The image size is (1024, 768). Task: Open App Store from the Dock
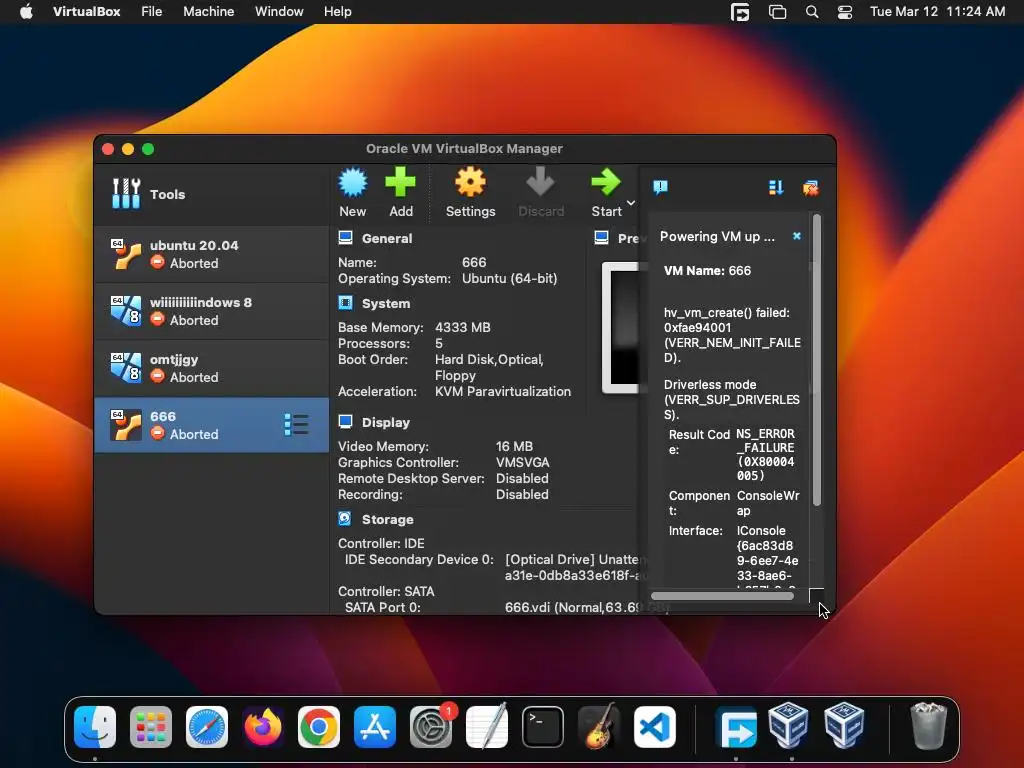[x=375, y=727]
